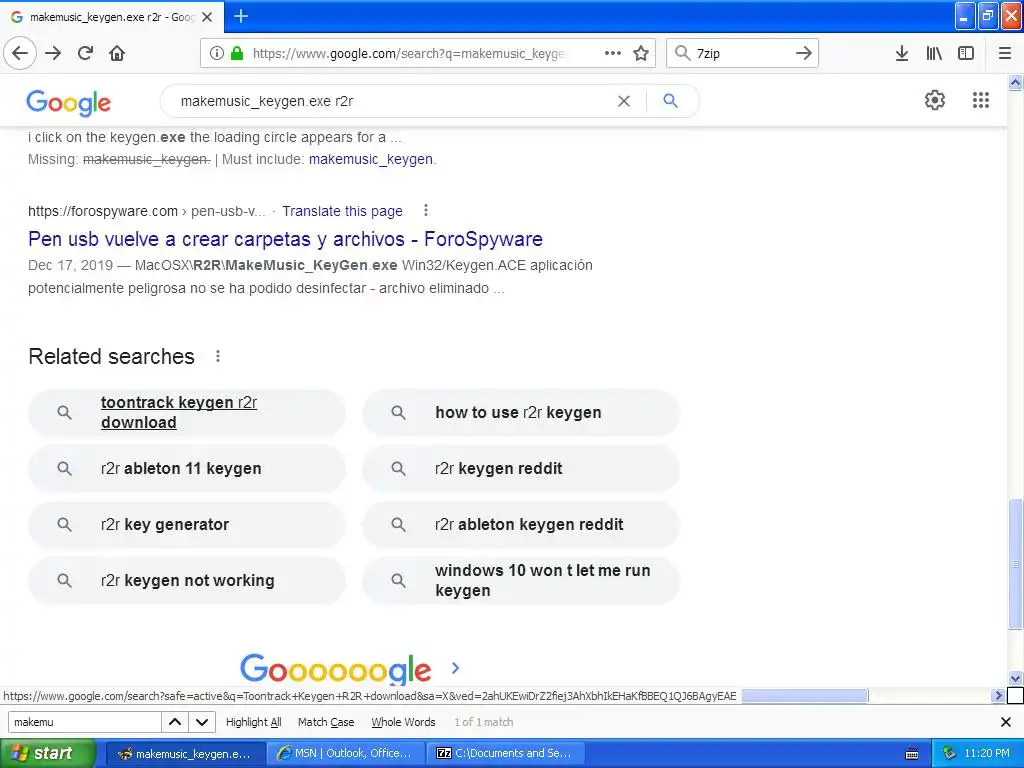Search r2r keygen not working
This screenshot has height=768, width=1024.
tap(187, 580)
